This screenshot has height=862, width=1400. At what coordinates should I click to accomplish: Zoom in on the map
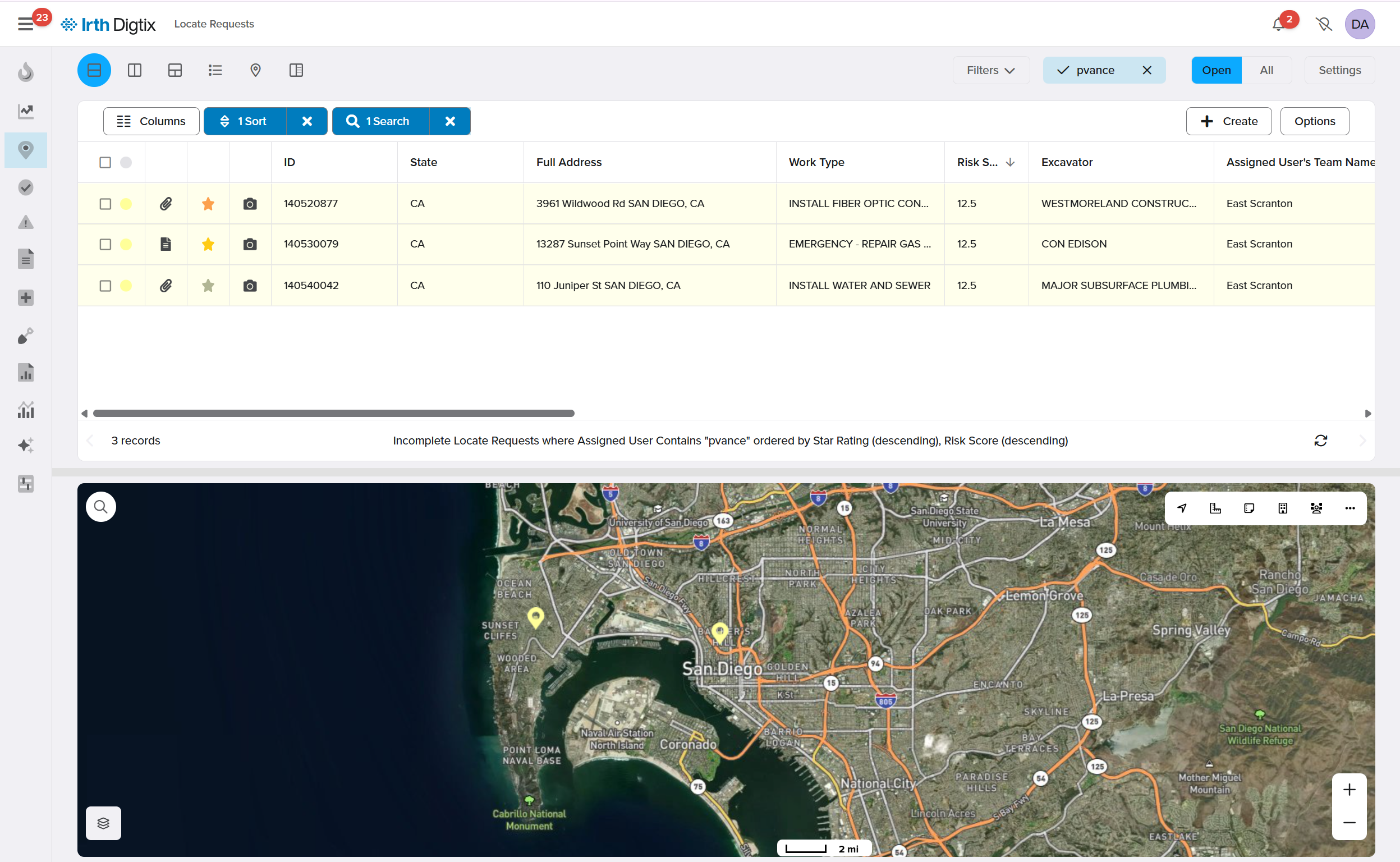pos(1349,789)
